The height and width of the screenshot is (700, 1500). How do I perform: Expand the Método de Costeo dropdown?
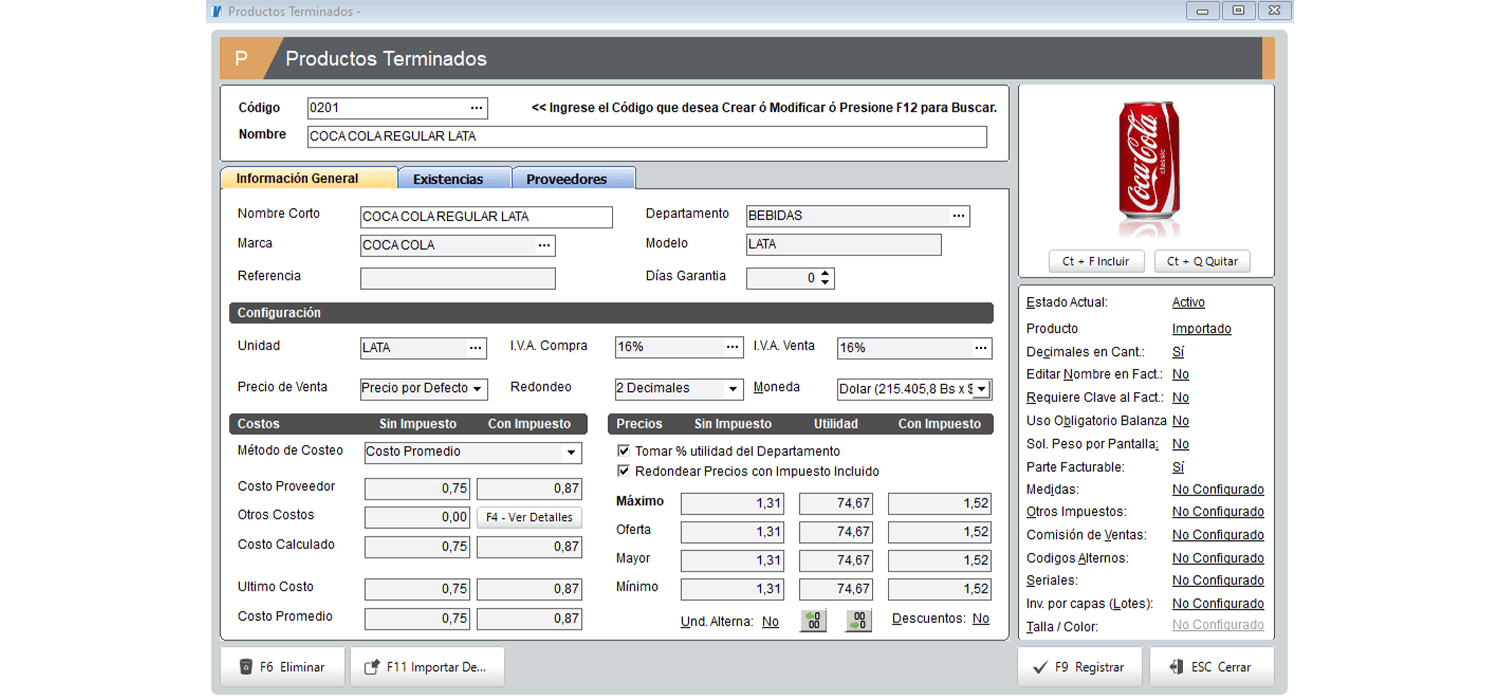[572, 453]
